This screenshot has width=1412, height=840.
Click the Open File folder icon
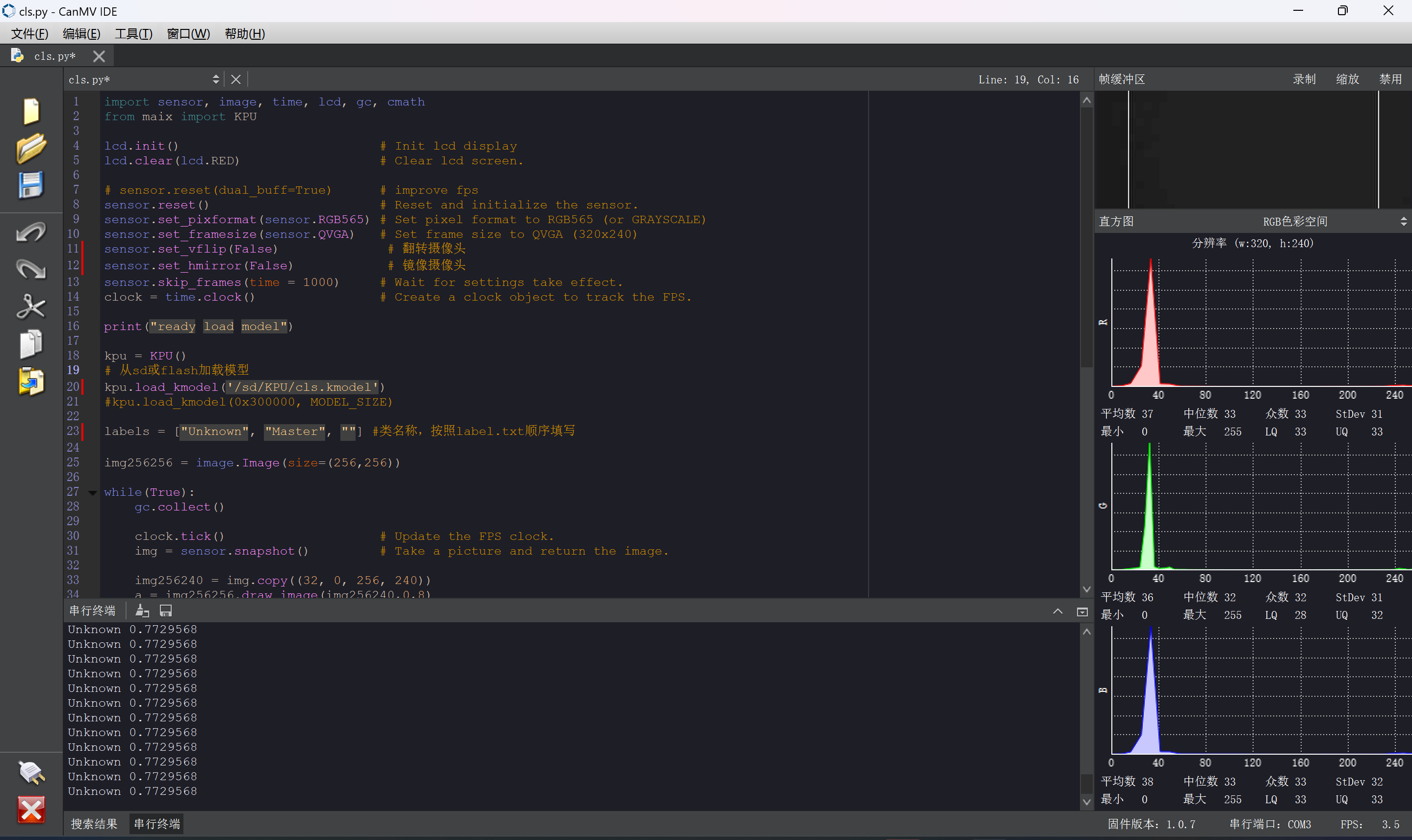pos(31,148)
